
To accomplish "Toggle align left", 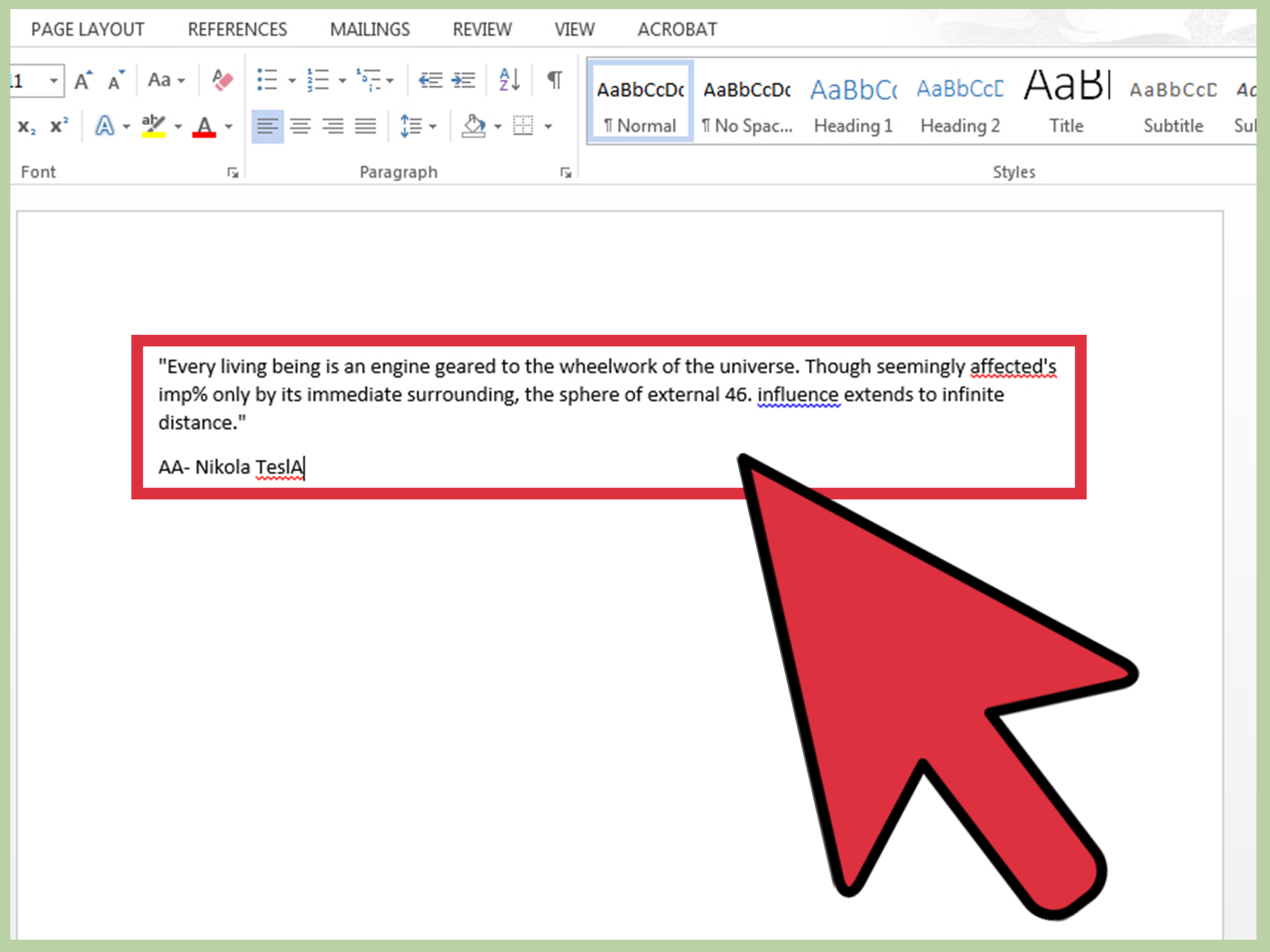I will pyautogui.click(x=267, y=126).
